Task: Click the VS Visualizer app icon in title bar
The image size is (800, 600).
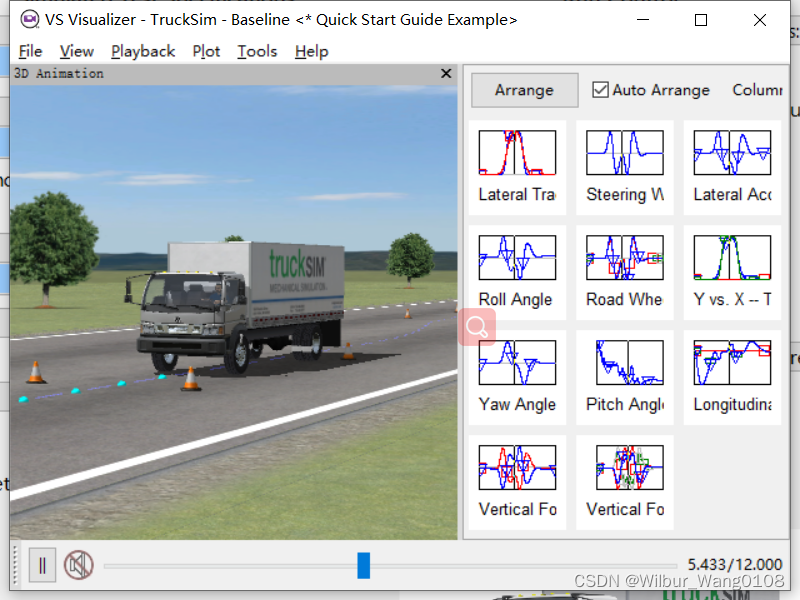Action: pyautogui.click(x=30, y=20)
